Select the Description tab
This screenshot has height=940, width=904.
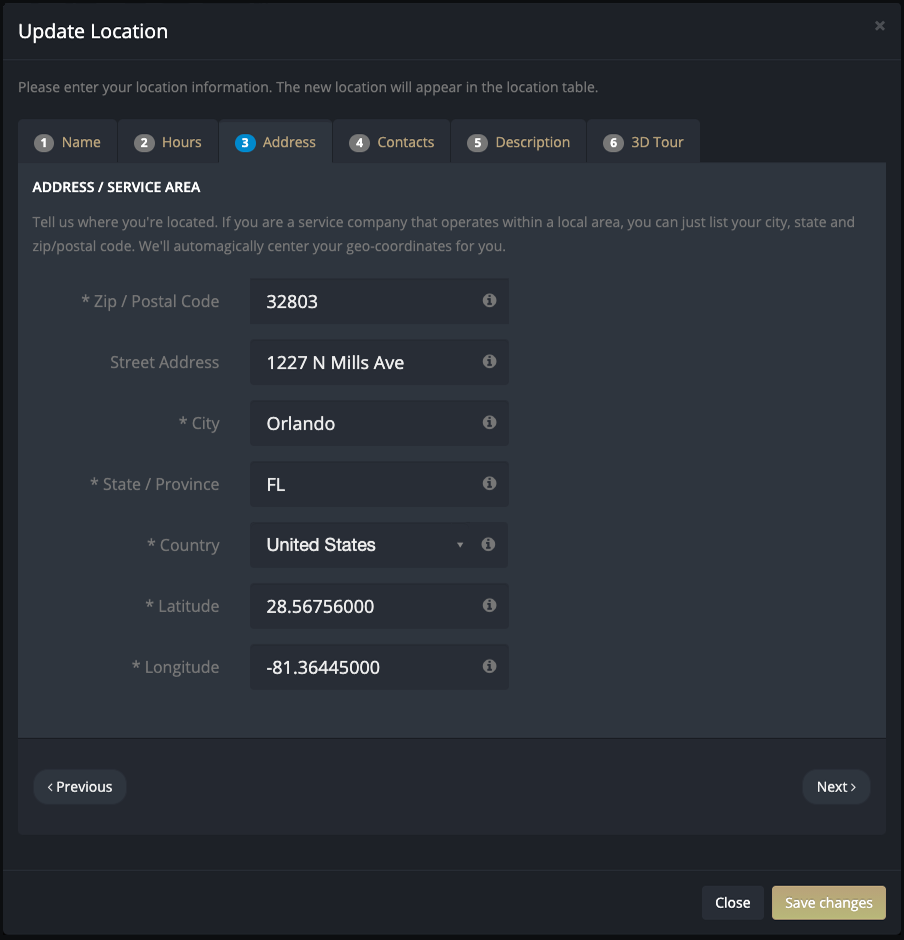(519, 142)
